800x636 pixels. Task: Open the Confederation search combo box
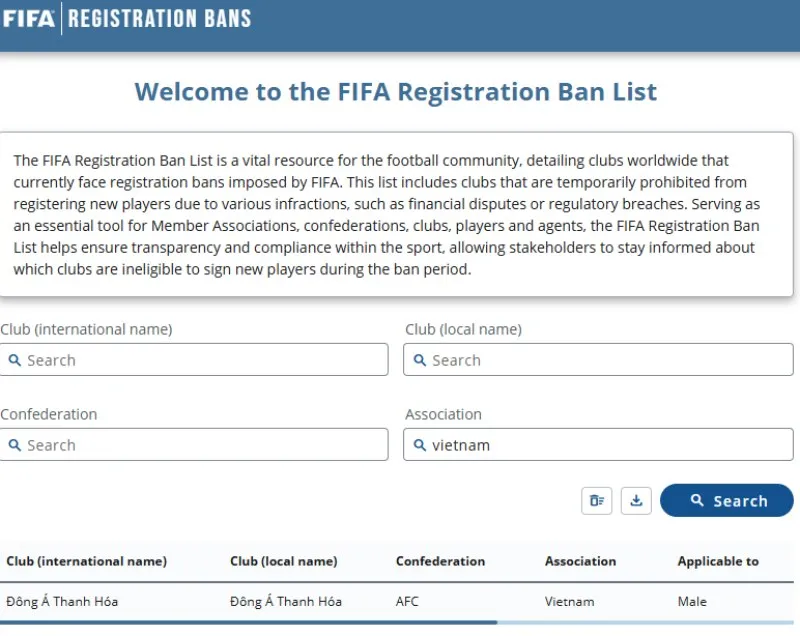tap(200, 445)
